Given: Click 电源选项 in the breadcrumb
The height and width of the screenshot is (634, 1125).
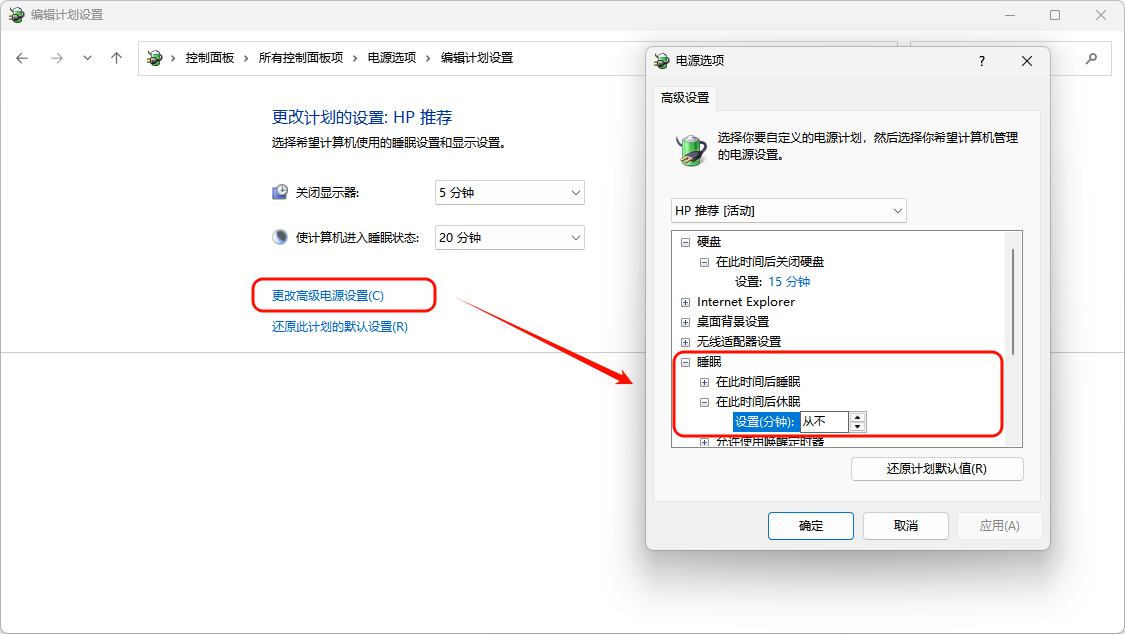Looking at the screenshot, I should pos(392,58).
